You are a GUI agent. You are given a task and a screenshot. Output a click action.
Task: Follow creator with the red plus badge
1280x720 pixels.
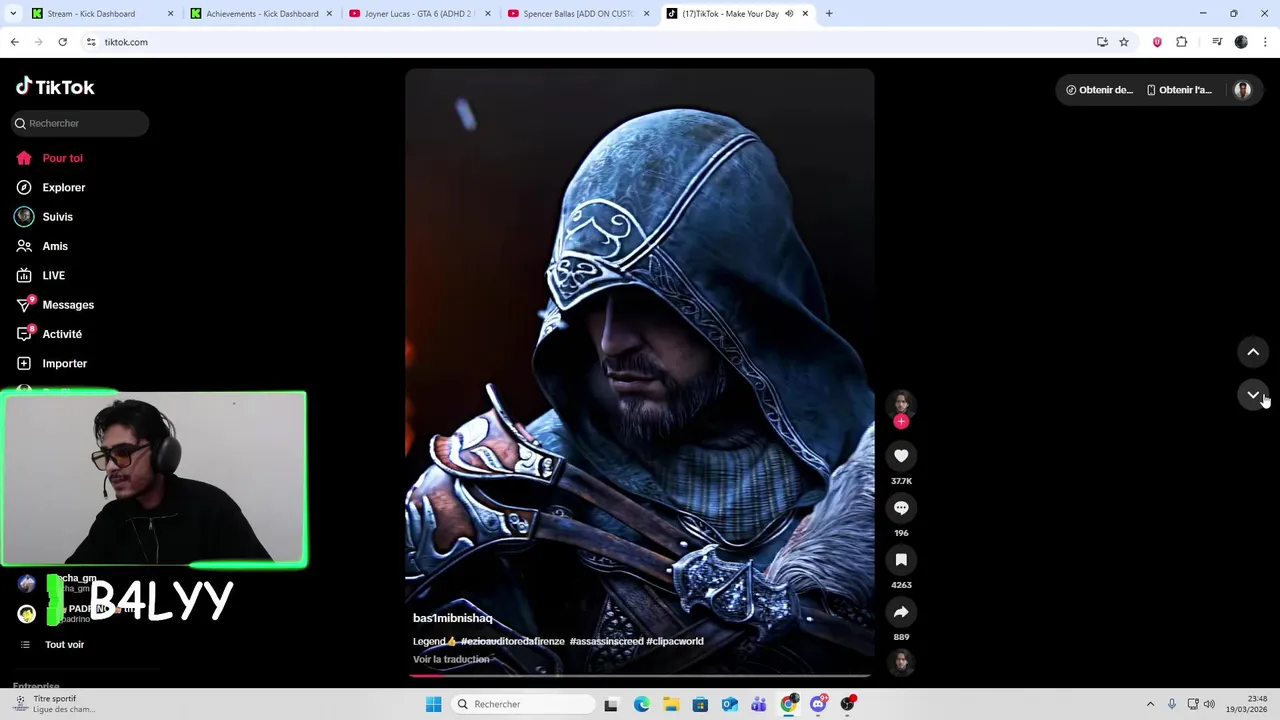901,422
